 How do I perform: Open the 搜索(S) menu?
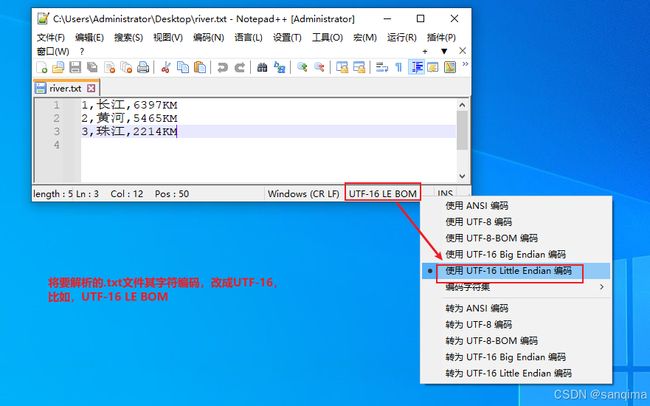click(x=129, y=38)
